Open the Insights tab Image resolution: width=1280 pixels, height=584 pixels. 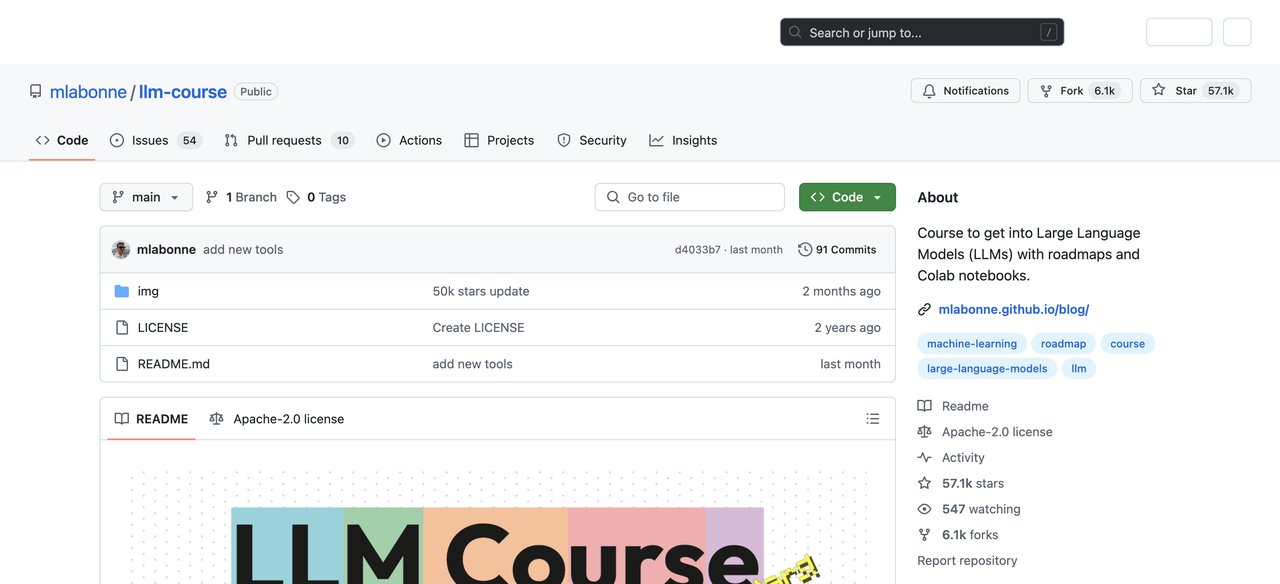683,140
